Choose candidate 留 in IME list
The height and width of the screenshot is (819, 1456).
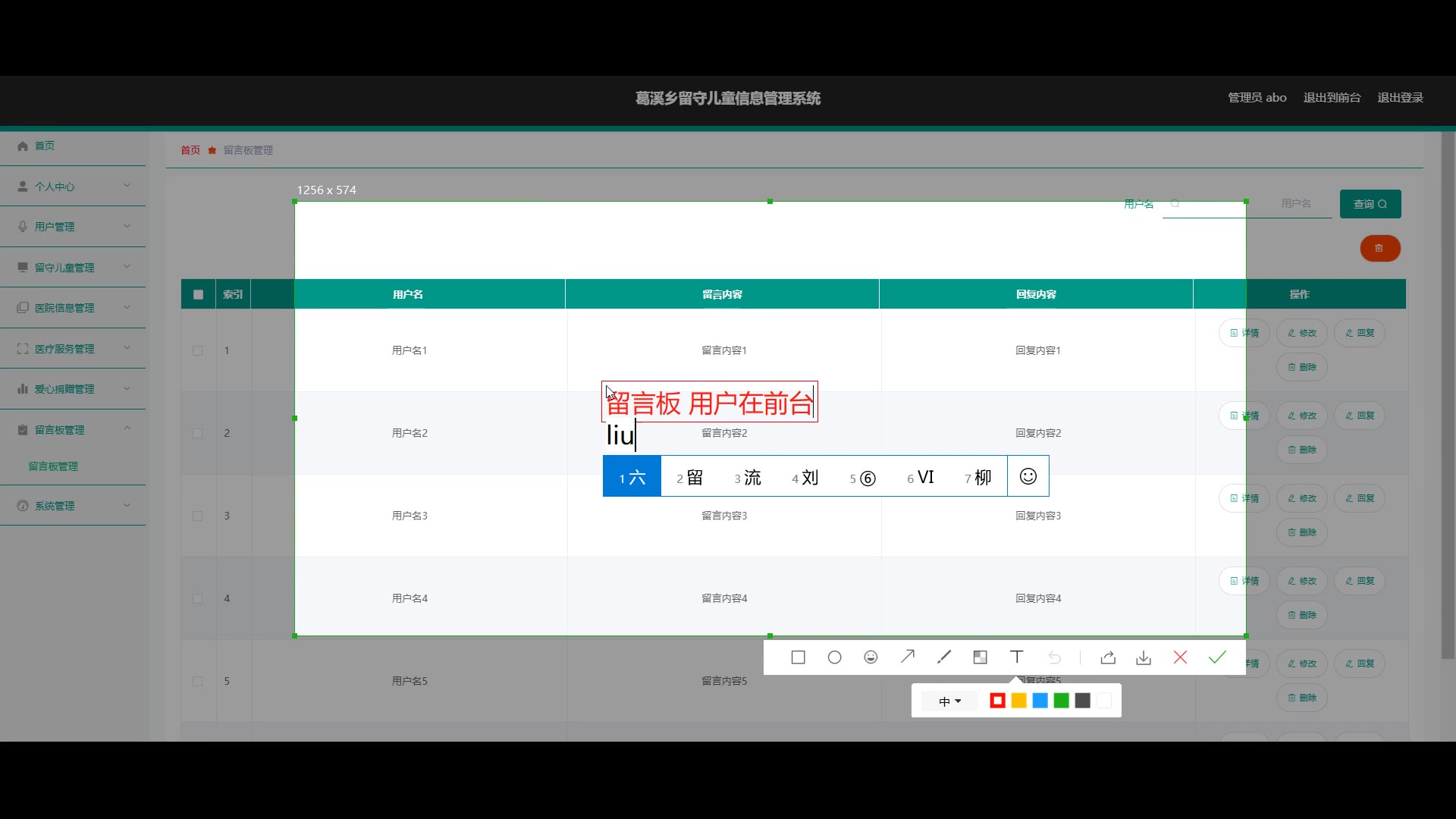click(x=690, y=477)
